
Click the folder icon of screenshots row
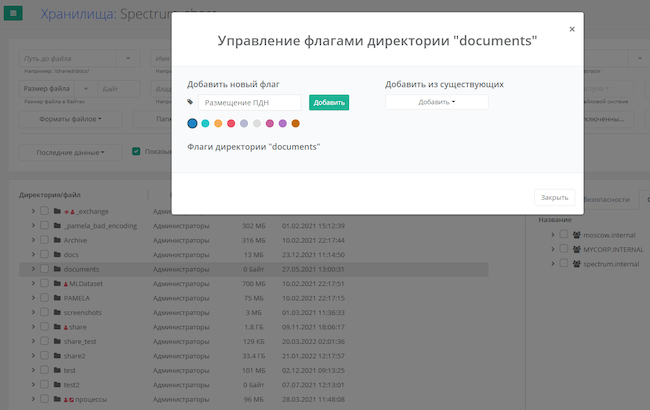tap(57, 312)
